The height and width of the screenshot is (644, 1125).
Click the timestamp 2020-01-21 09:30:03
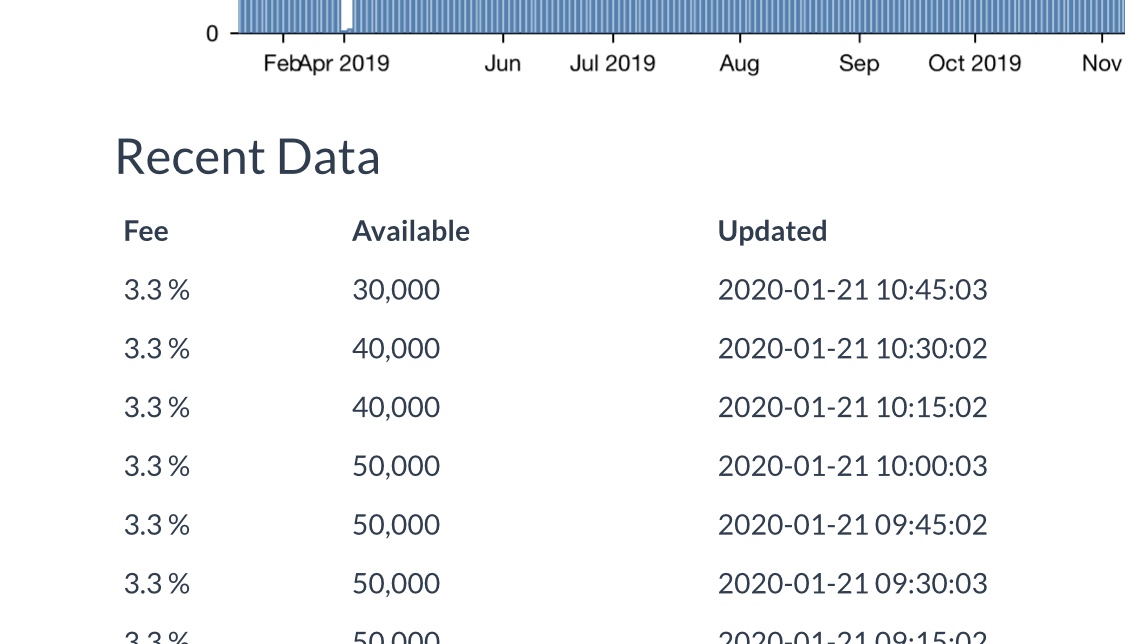point(853,583)
